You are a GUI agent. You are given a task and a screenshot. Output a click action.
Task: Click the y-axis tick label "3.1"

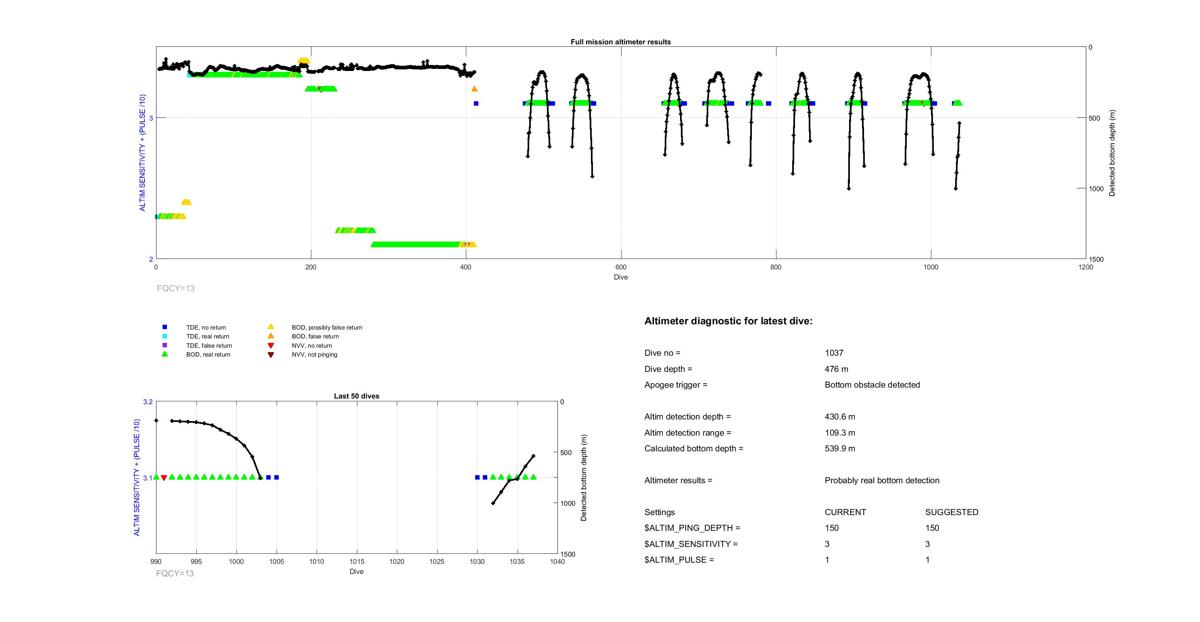coord(148,478)
